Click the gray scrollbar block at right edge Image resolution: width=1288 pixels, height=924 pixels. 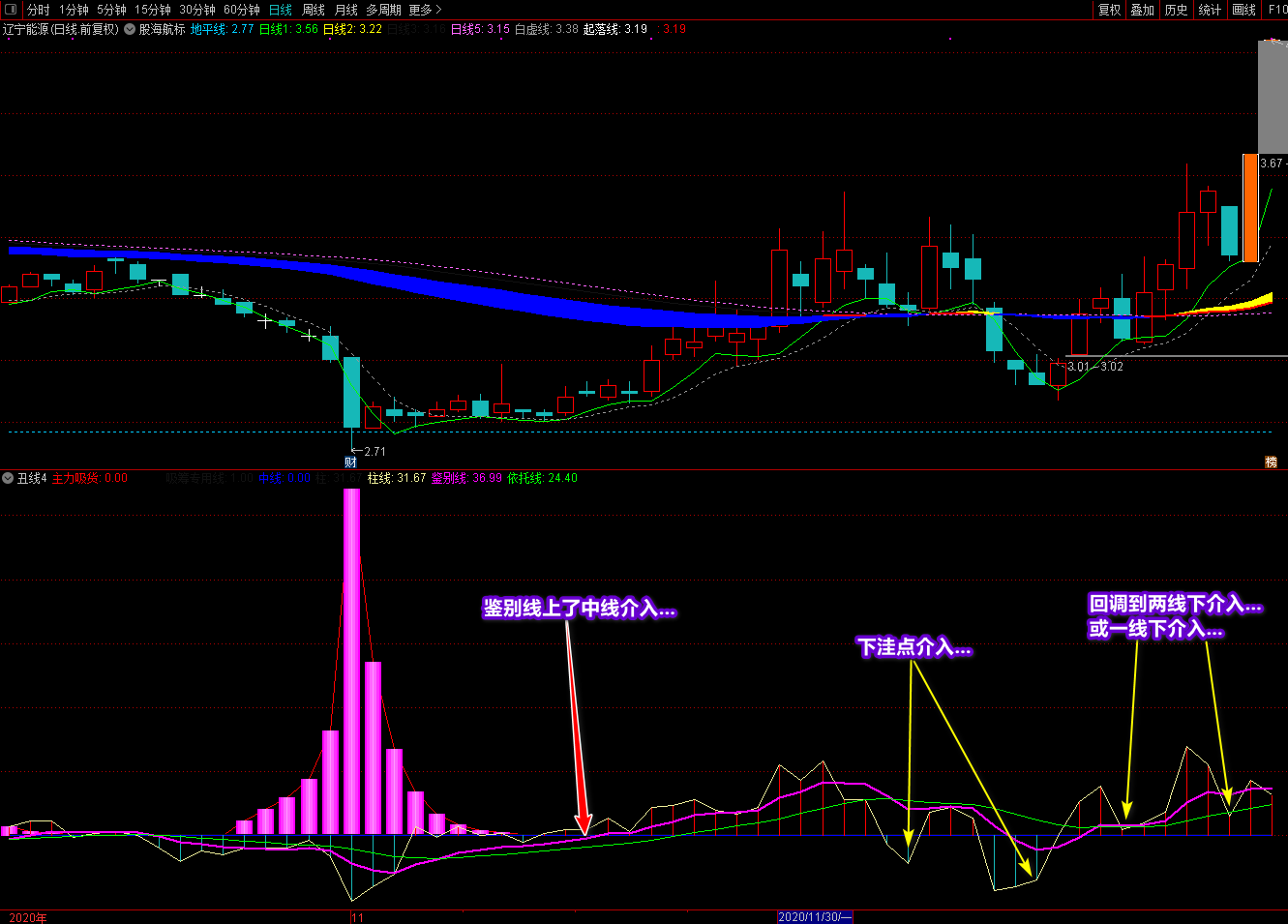tap(1273, 97)
